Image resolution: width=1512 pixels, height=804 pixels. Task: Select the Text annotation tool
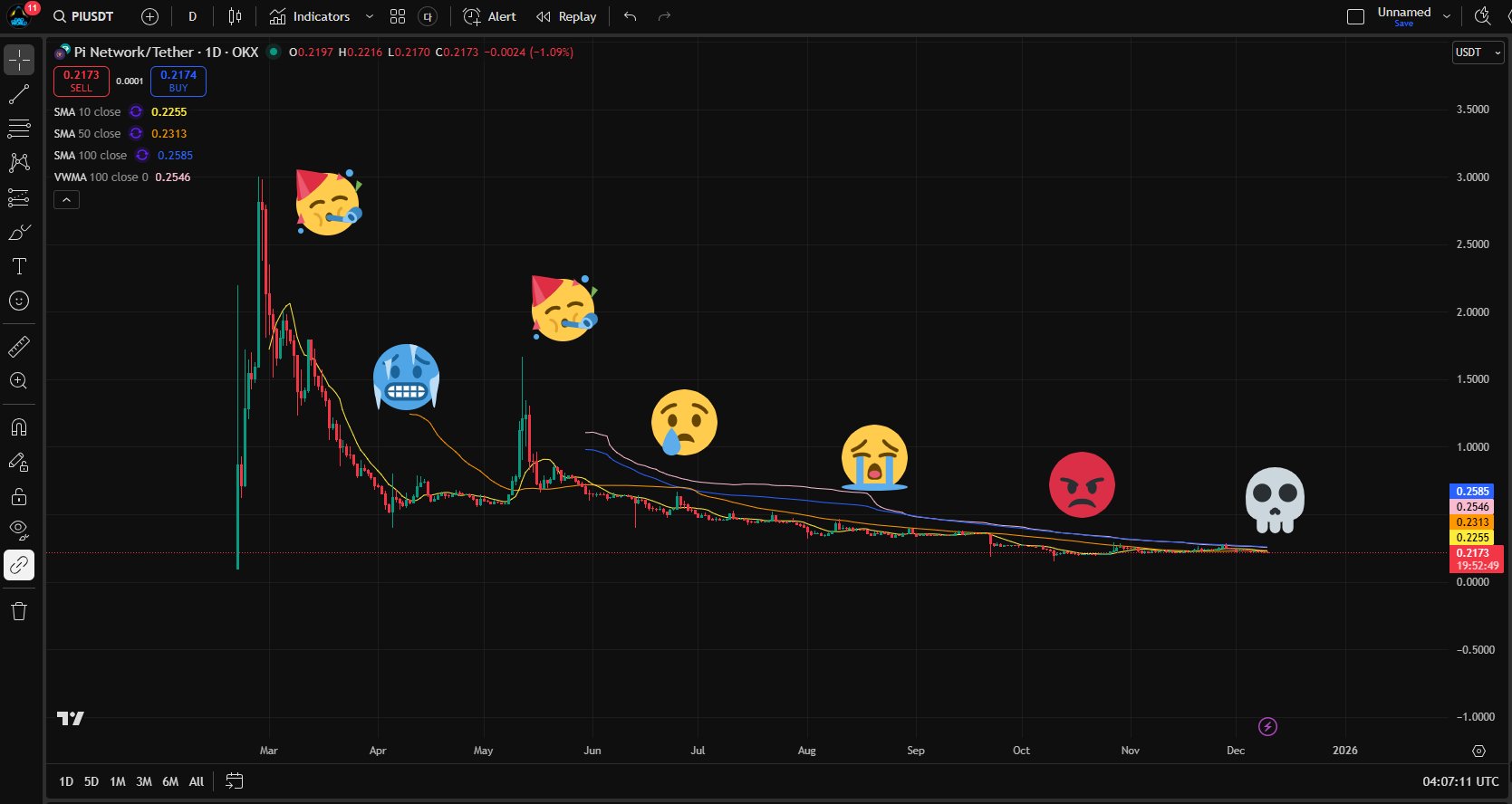[19, 266]
